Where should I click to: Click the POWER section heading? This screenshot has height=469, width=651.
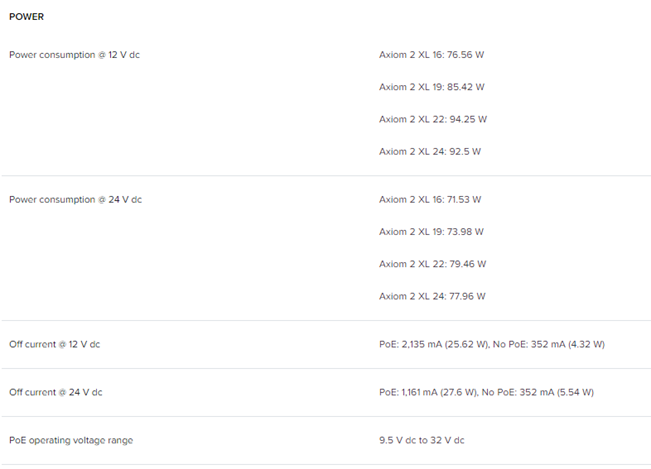[27, 17]
